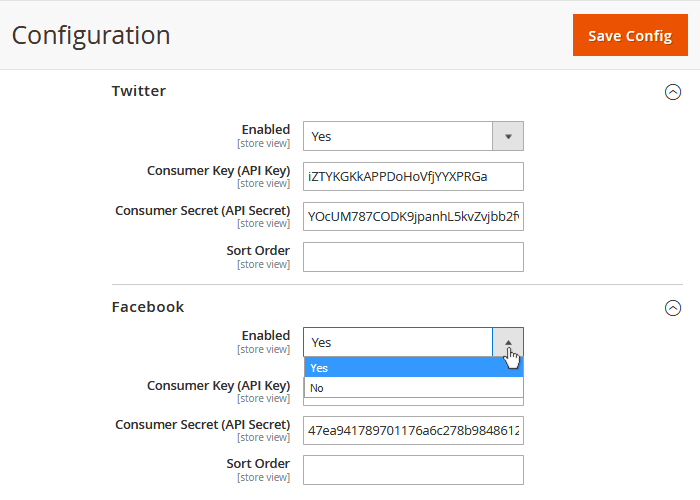Focus the Facebook Consumer Secret input field
Image resolution: width=700 pixels, height=500 pixels.
(413, 431)
